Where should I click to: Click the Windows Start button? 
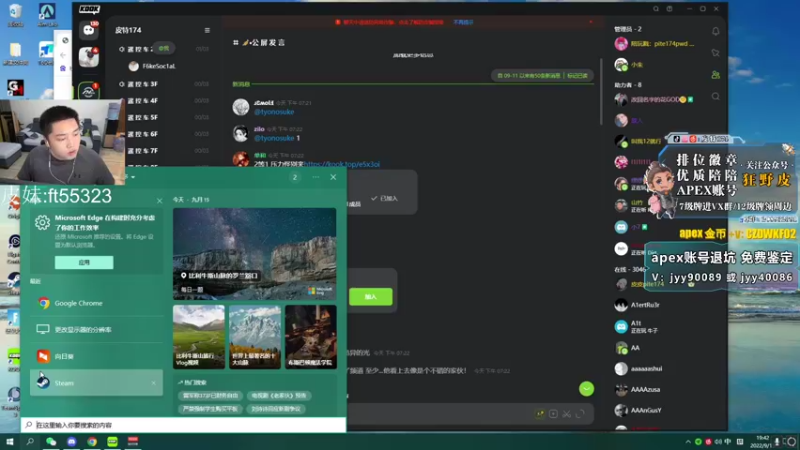tap(10, 441)
